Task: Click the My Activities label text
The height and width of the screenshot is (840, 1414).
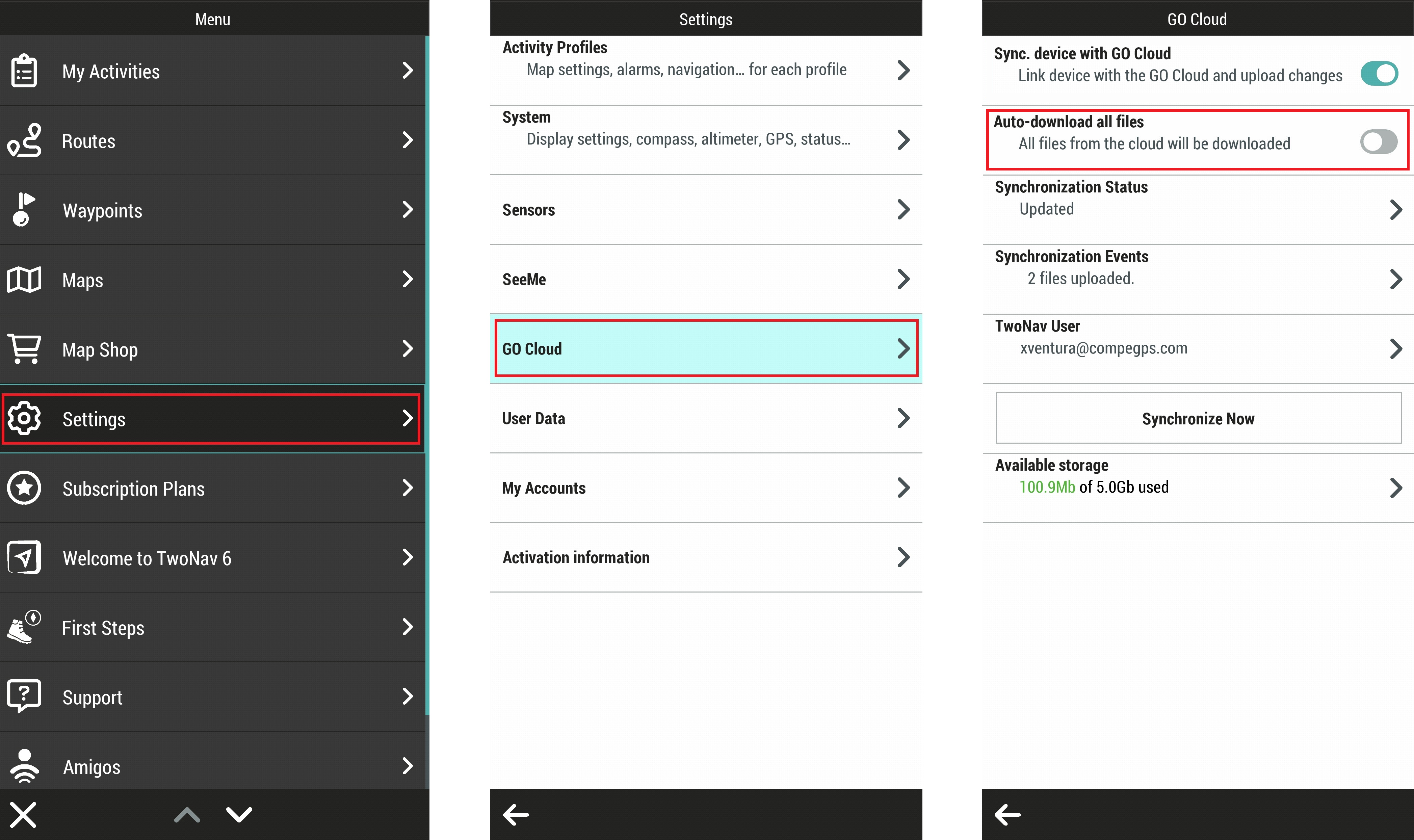Action: [111, 72]
